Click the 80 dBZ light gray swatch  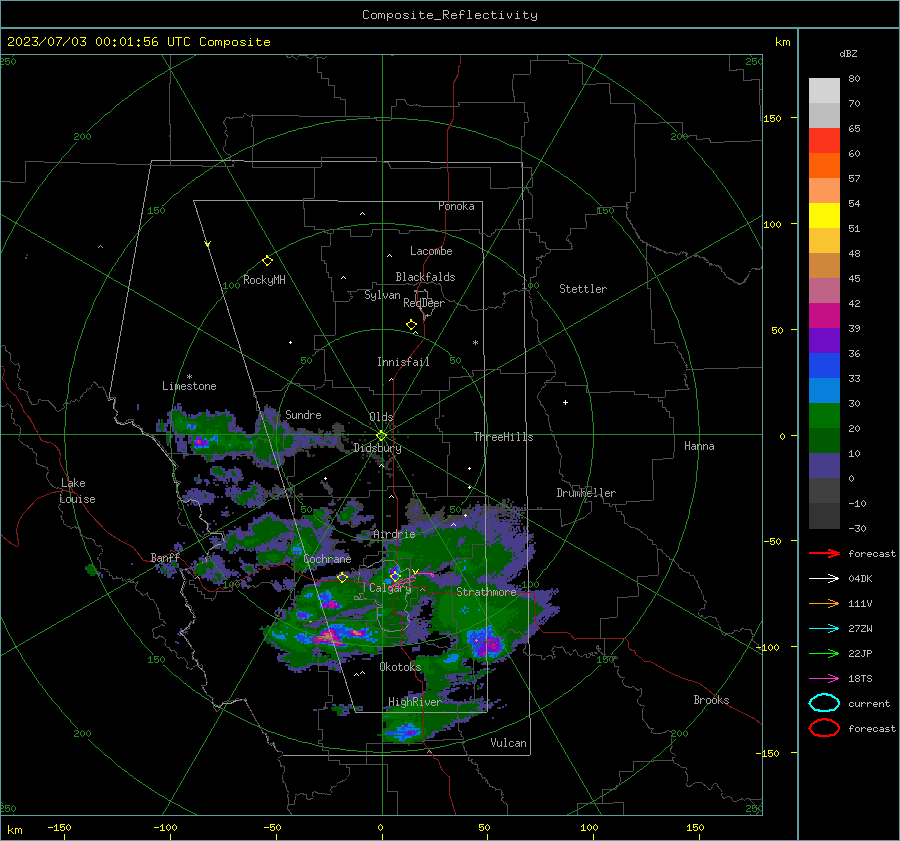pos(824,90)
